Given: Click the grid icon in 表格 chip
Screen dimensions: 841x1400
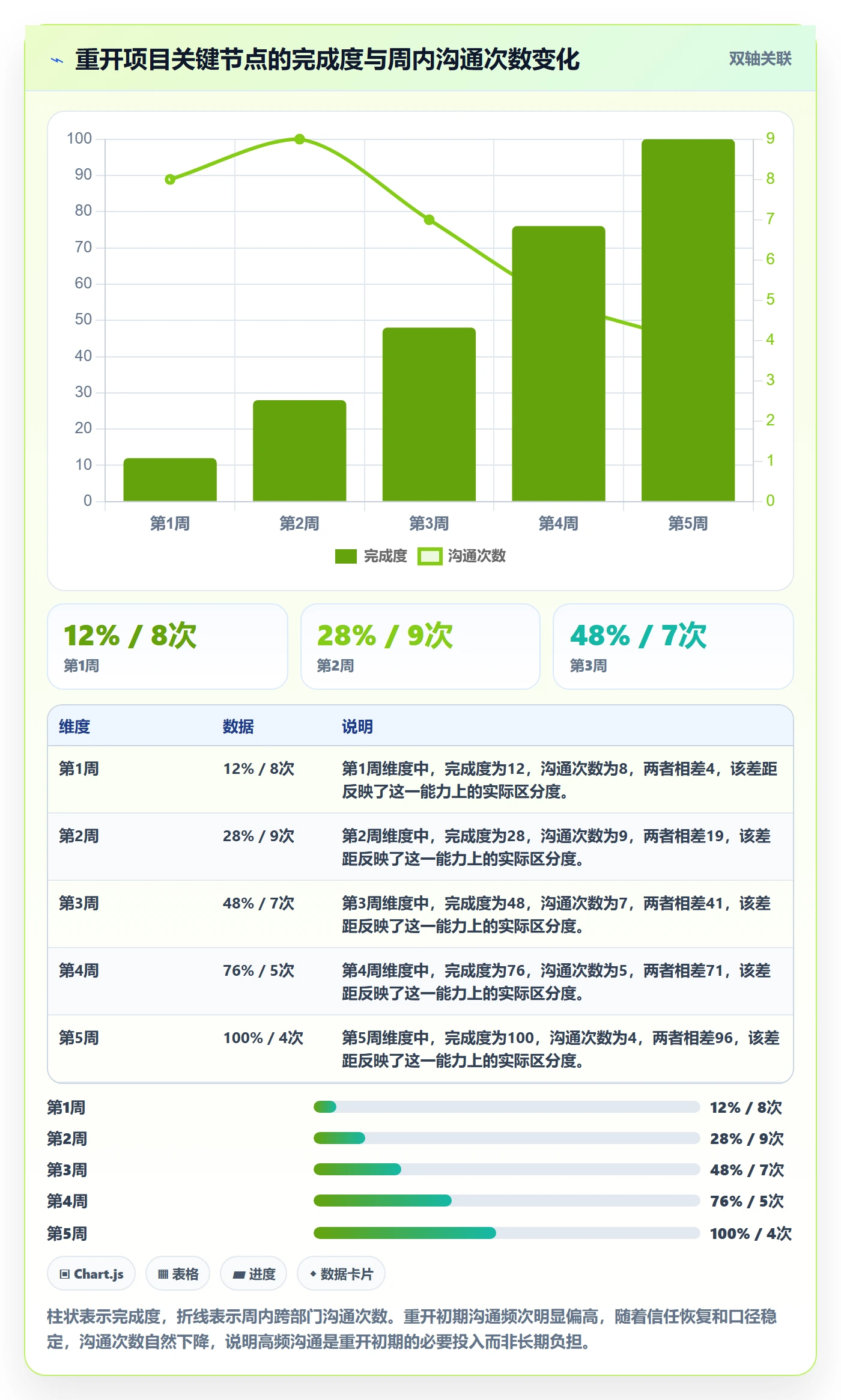Looking at the screenshot, I should tap(163, 1274).
